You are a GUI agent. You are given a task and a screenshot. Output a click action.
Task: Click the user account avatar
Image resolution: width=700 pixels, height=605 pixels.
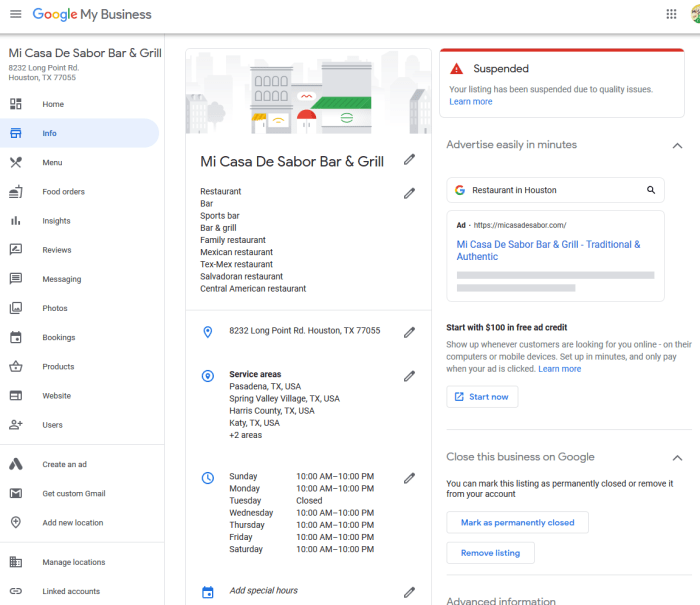click(696, 14)
